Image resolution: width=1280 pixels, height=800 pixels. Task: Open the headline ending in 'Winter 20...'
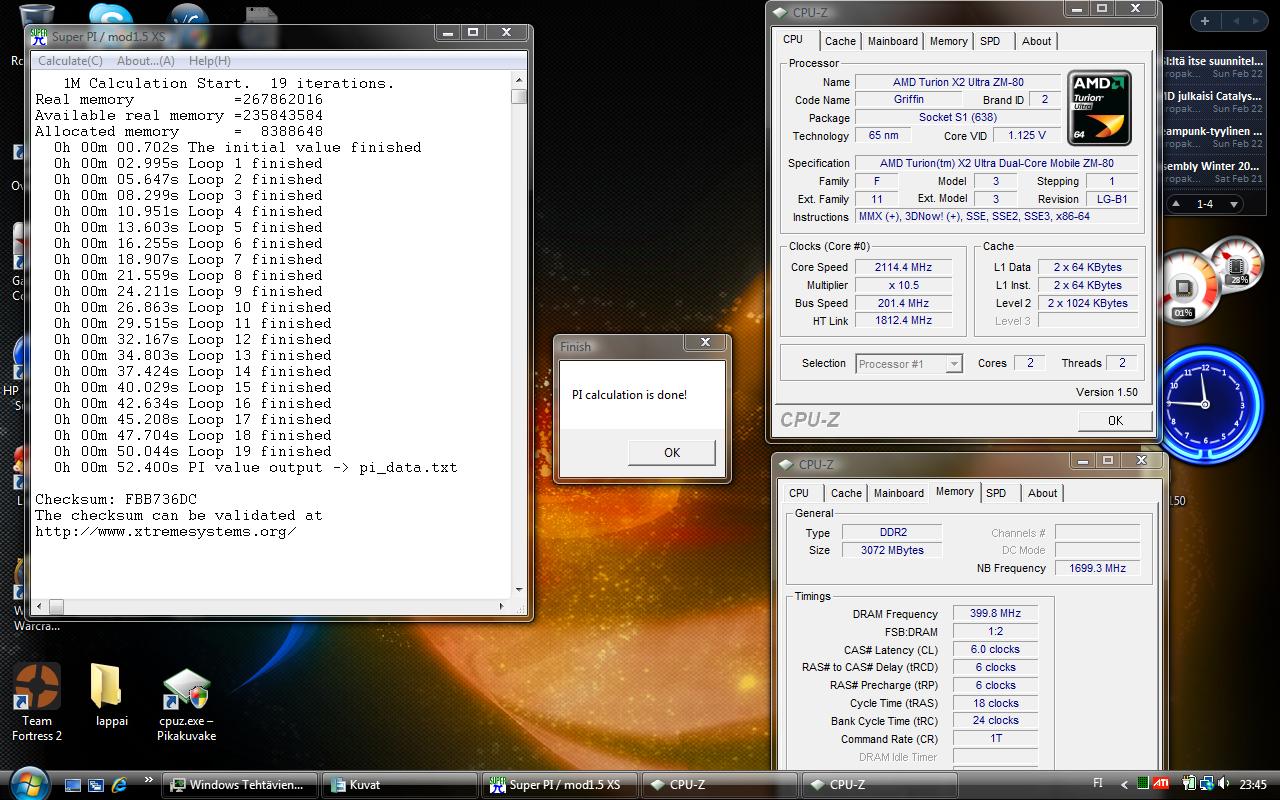click(x=1213, y=166)
